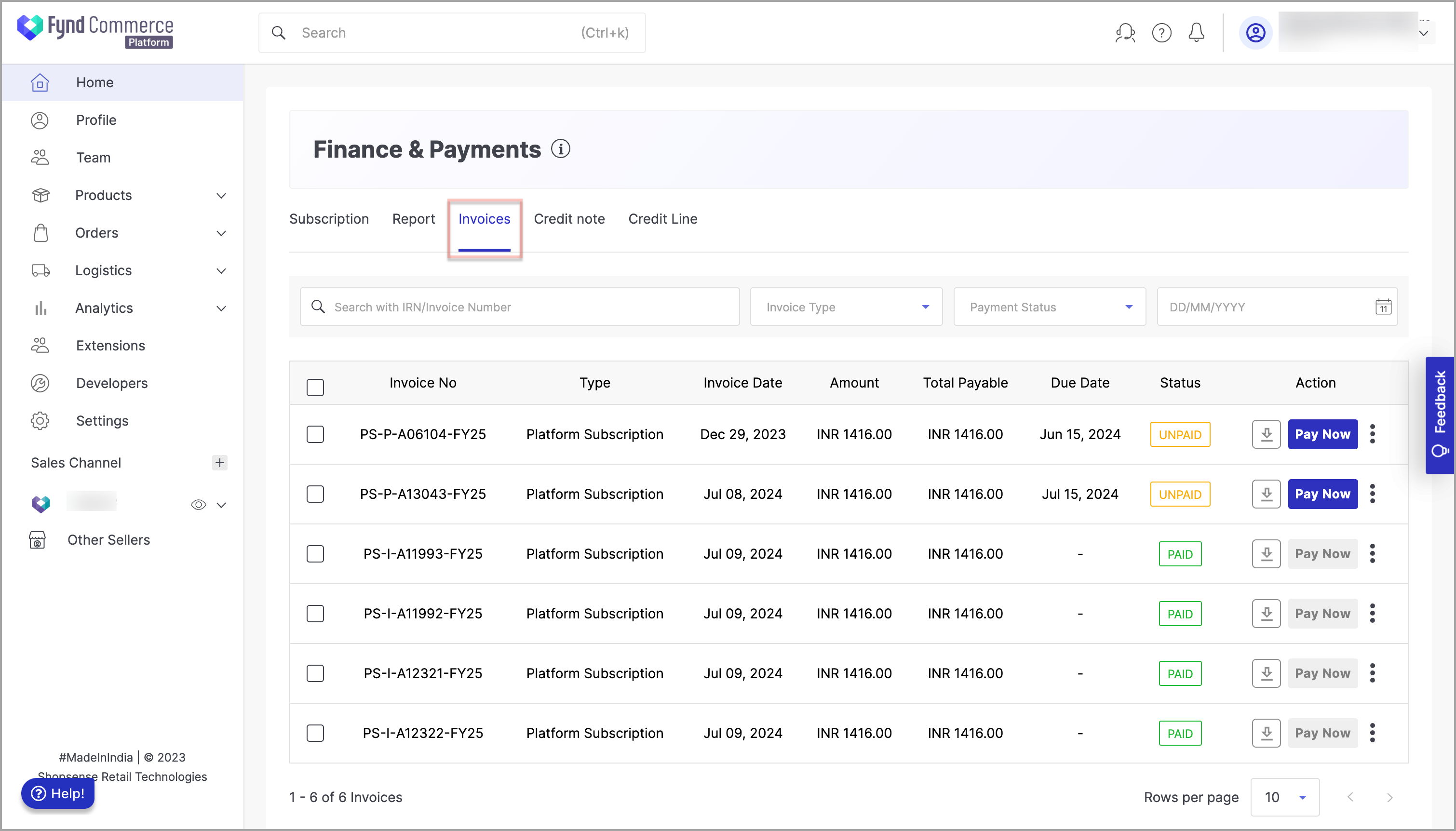This screenshot has height=831, width=1456.
Task: Click the user profile avatar icon
Action: coord(1255,33)
